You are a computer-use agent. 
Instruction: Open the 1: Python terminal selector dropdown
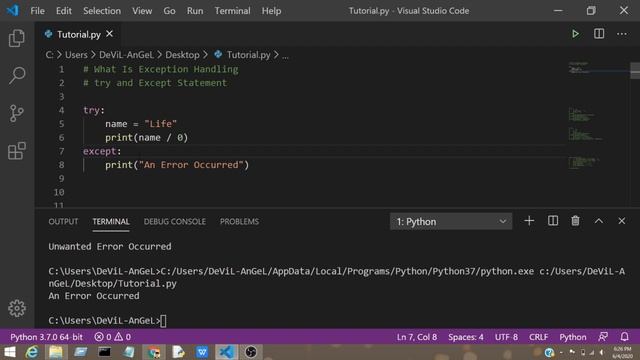451,221
